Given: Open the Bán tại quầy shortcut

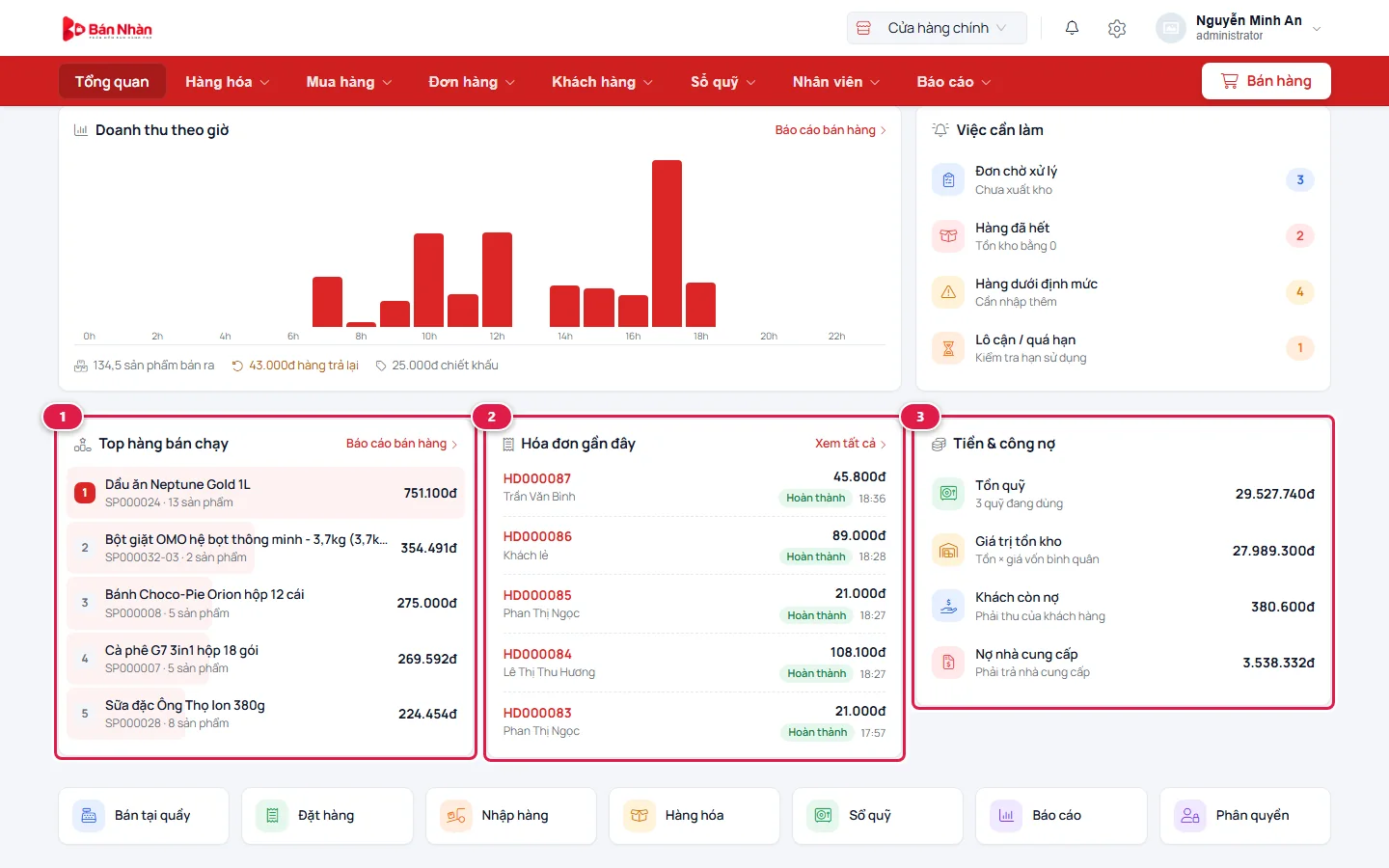Looking at the screenshot, I should 144,816.
